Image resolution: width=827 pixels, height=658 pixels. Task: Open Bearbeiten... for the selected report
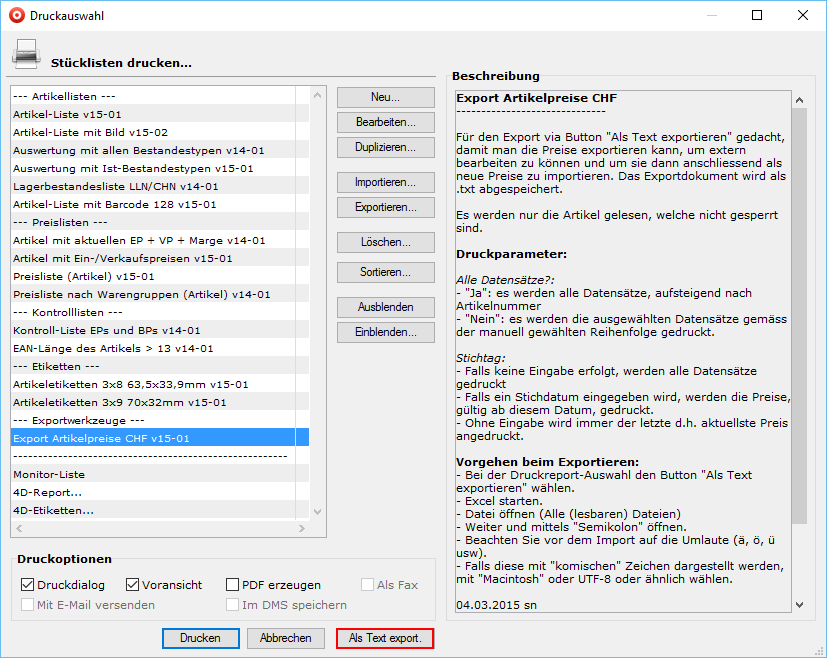pos(385,122)
